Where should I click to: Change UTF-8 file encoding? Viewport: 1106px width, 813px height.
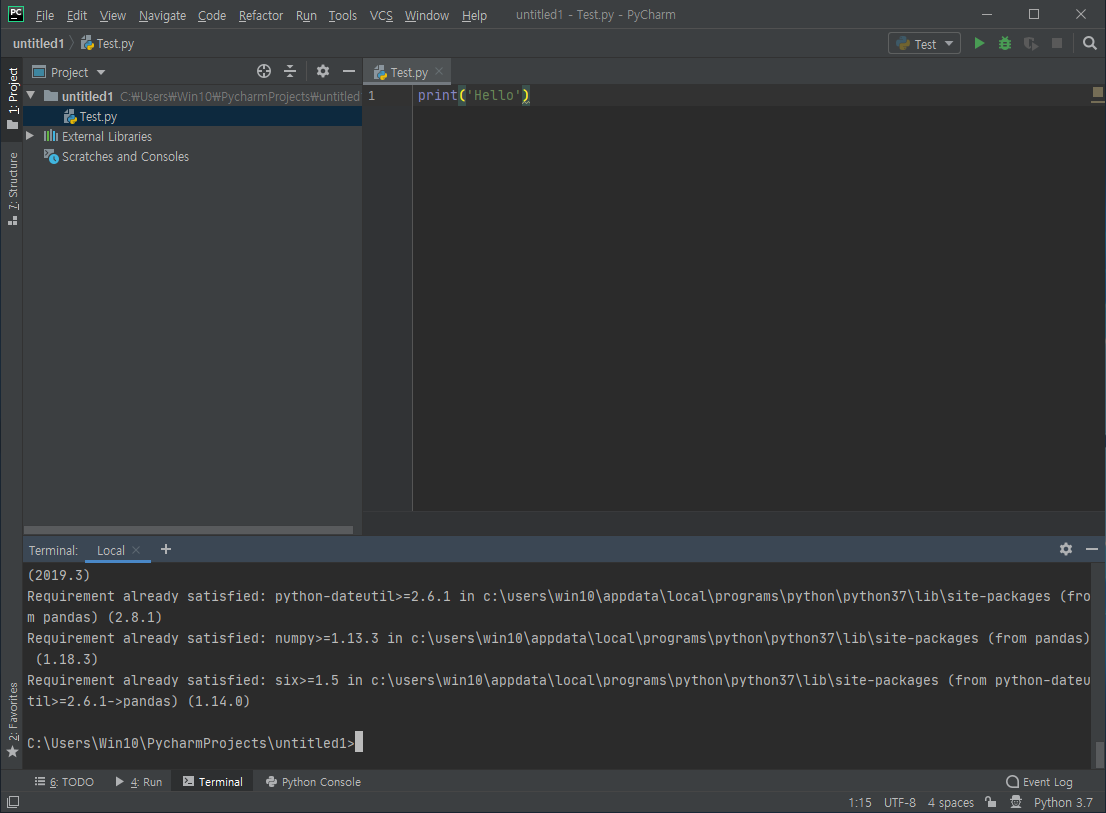pyautogui.click(x=899, y=802)
